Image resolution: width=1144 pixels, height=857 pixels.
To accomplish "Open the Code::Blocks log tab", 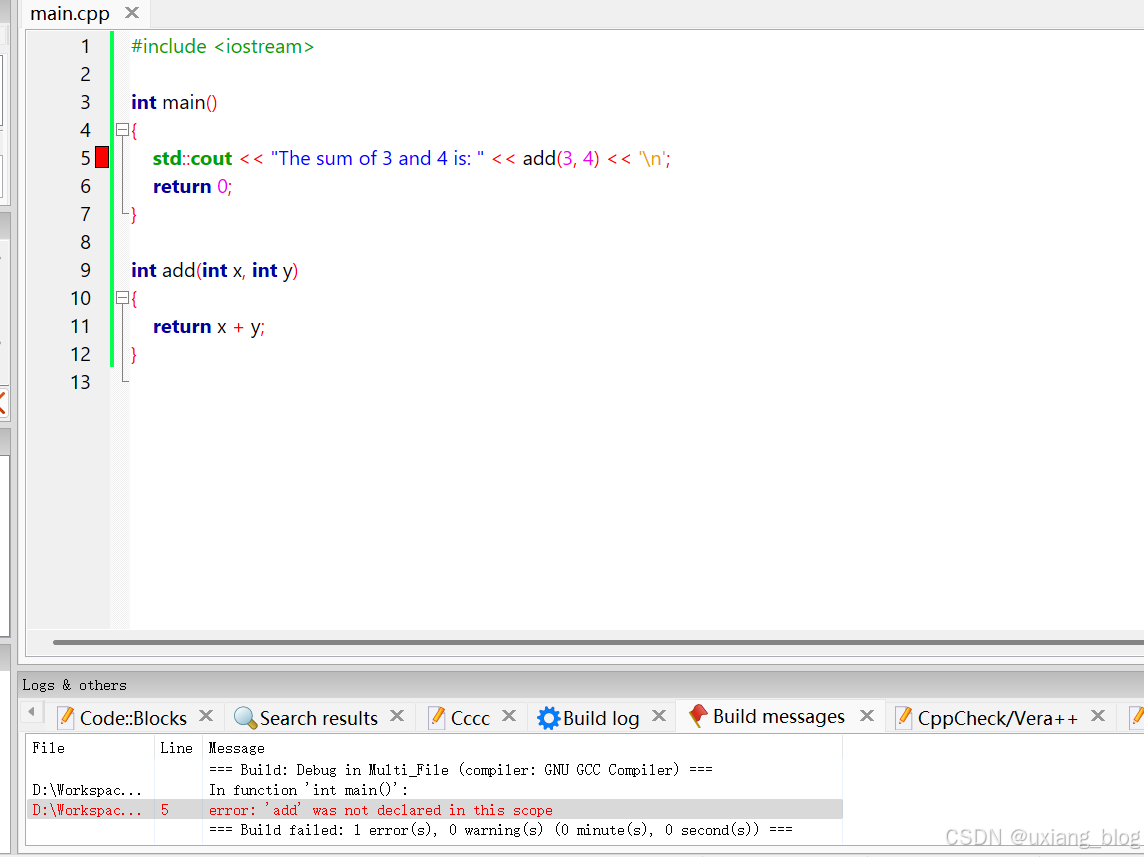I will pos(134,718).
